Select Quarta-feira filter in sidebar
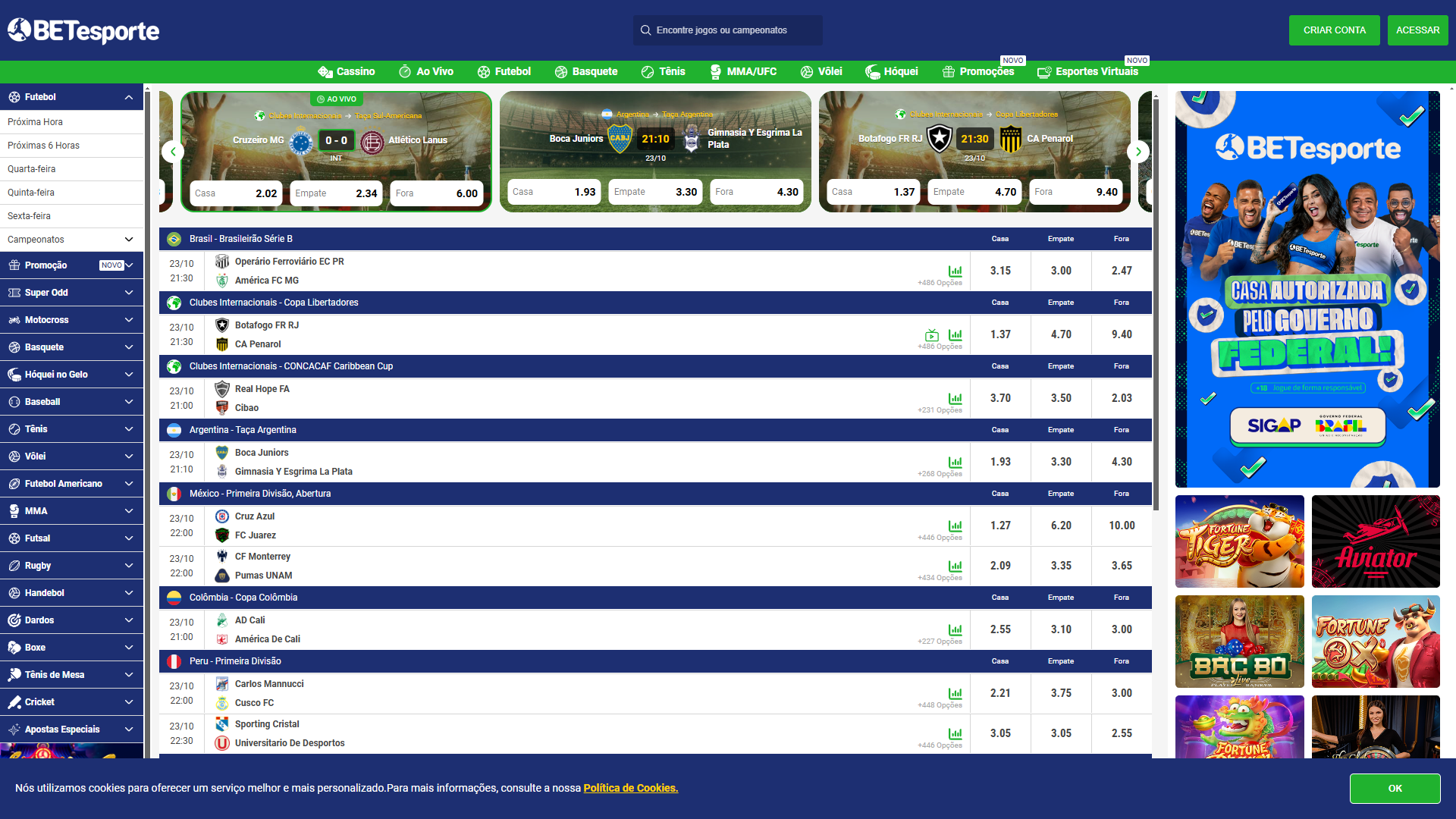This screenshot has width=1456, height=819. pyautogui.click(x=72, y=169)
